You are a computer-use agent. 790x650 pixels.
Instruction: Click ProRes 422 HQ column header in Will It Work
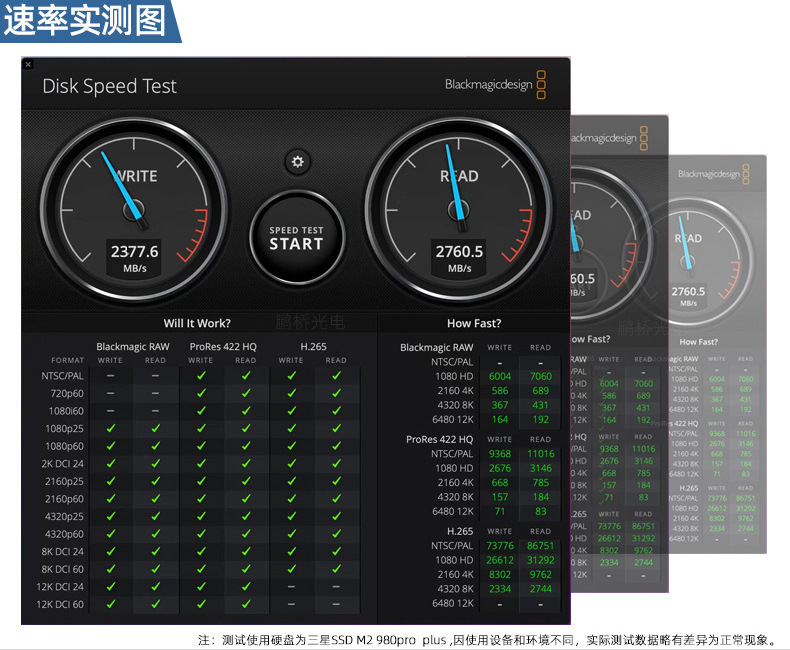pyautogui.click(x=223, y=347)
